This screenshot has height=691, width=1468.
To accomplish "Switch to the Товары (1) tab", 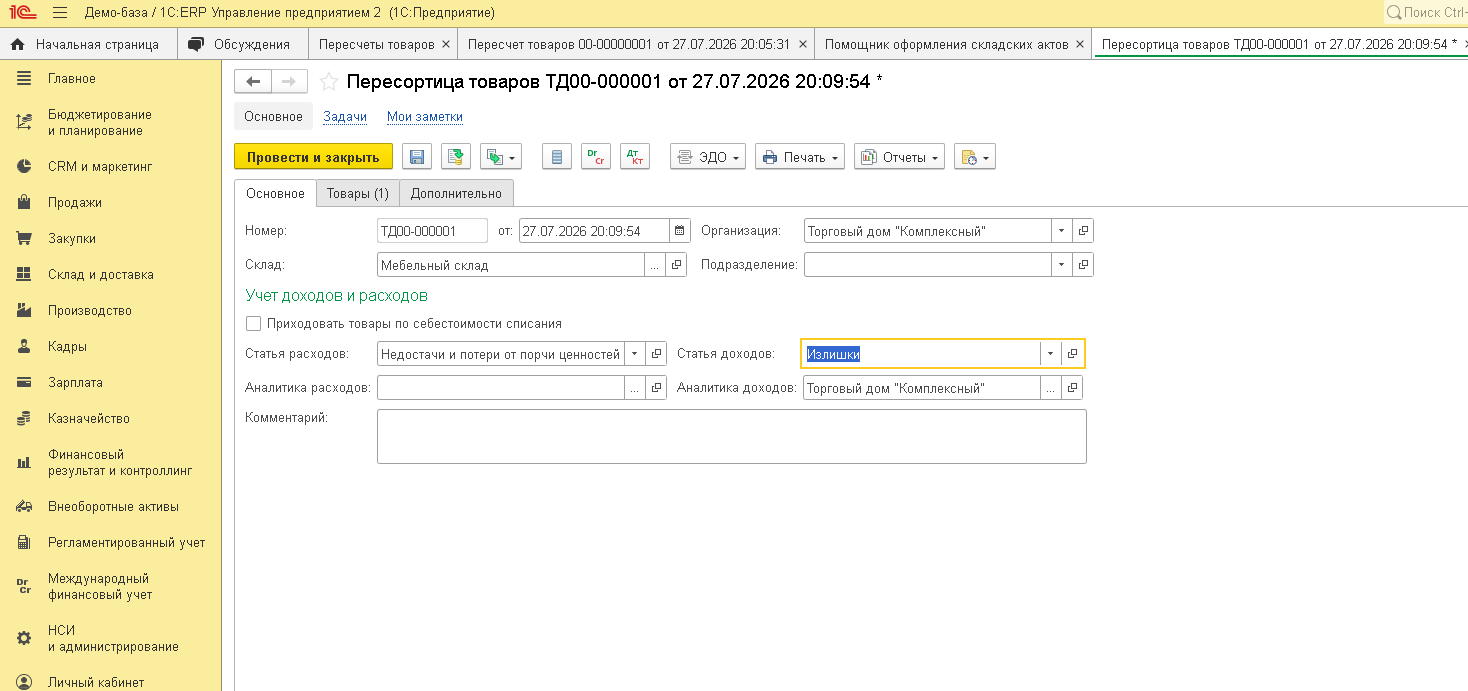I will [358, 193].
